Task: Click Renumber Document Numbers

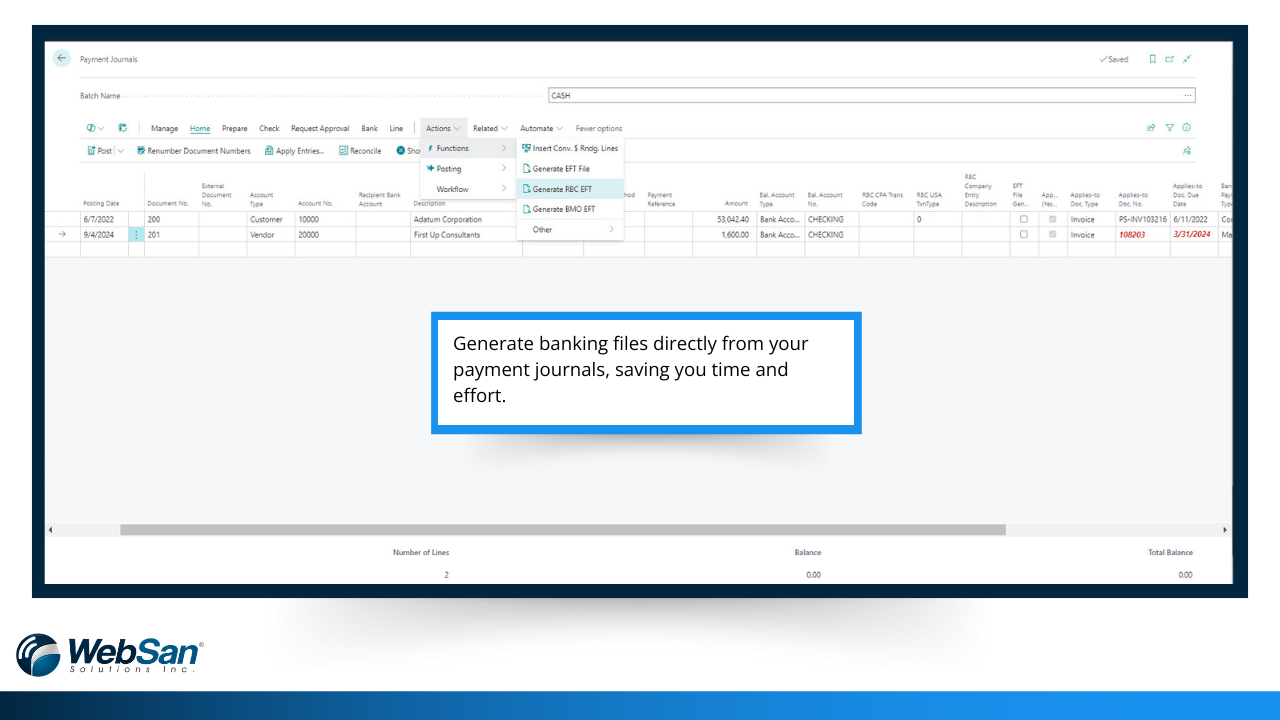Action: pos(194,151)
